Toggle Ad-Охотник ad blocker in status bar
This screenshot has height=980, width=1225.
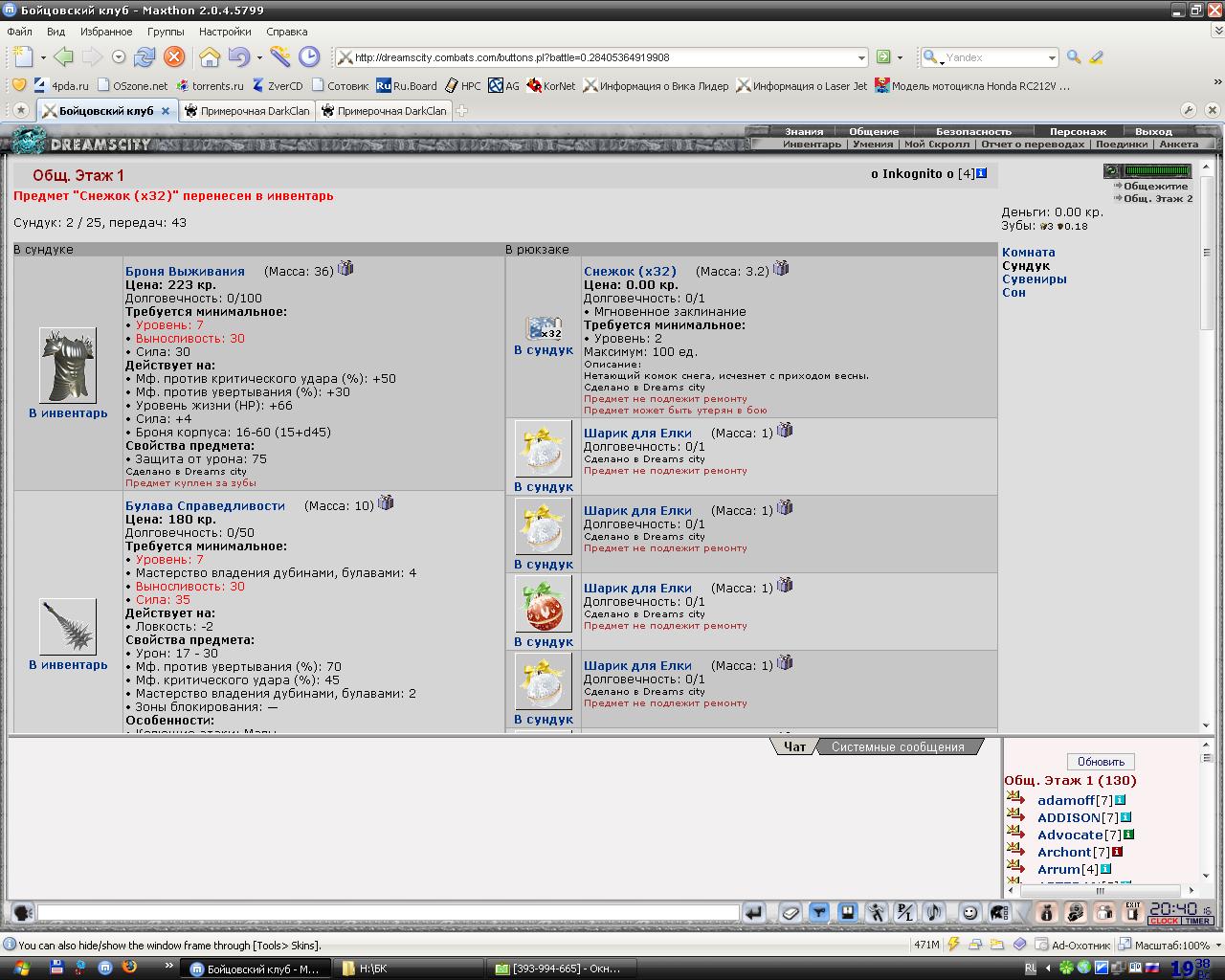pos(1075,945)
